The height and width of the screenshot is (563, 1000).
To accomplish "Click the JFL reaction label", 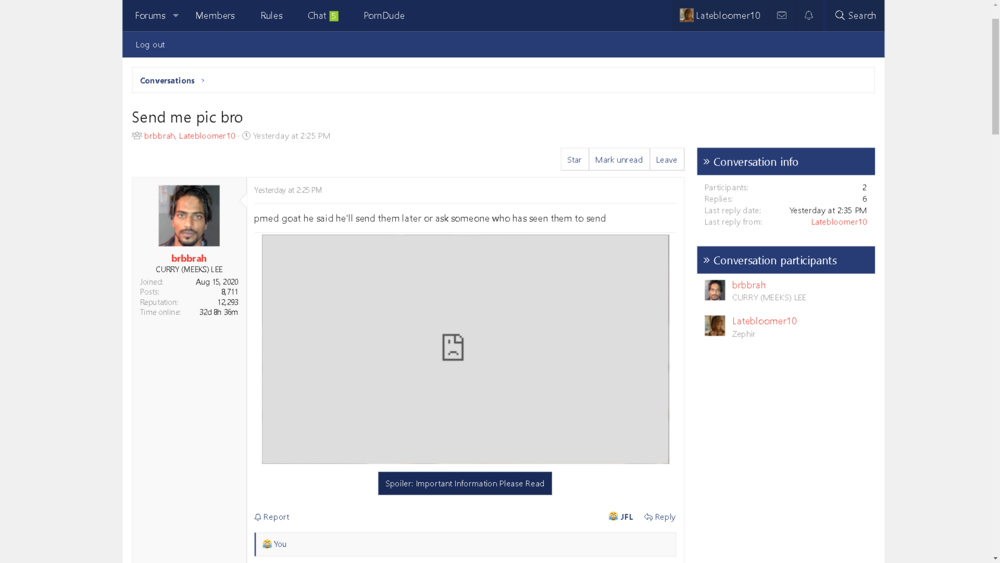I will pyautogui.click(x=626, y=517).
